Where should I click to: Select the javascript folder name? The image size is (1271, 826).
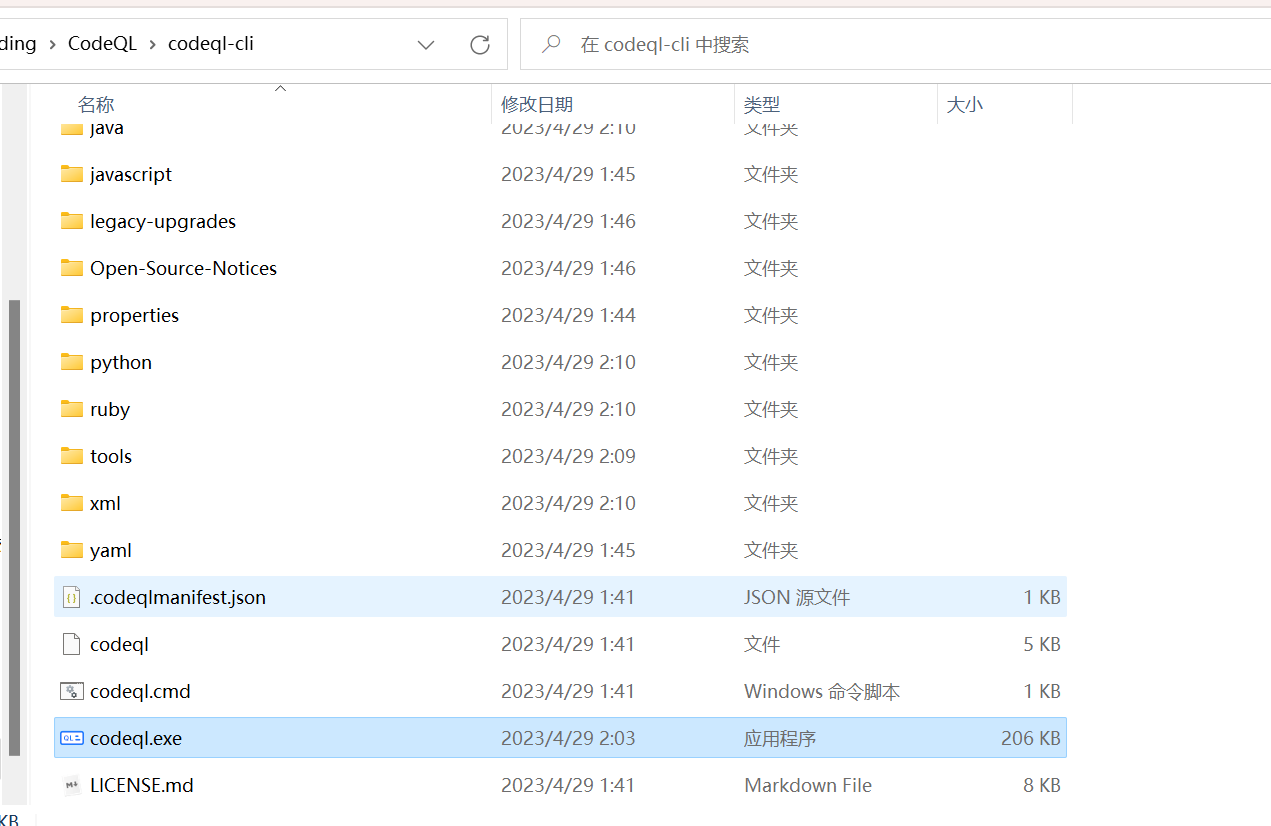(x=131, y=174)
